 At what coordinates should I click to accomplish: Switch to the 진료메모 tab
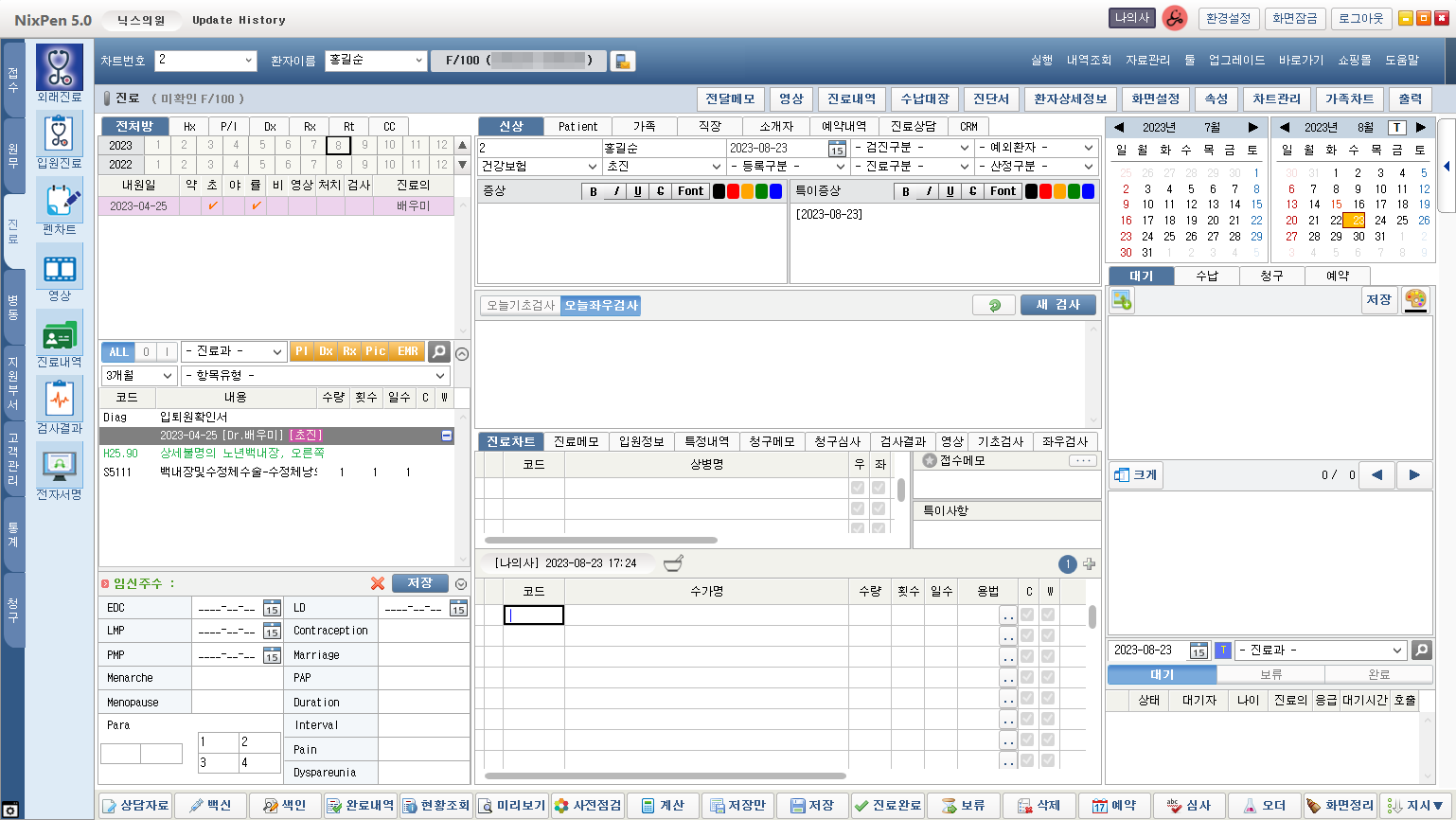point(576,441)
